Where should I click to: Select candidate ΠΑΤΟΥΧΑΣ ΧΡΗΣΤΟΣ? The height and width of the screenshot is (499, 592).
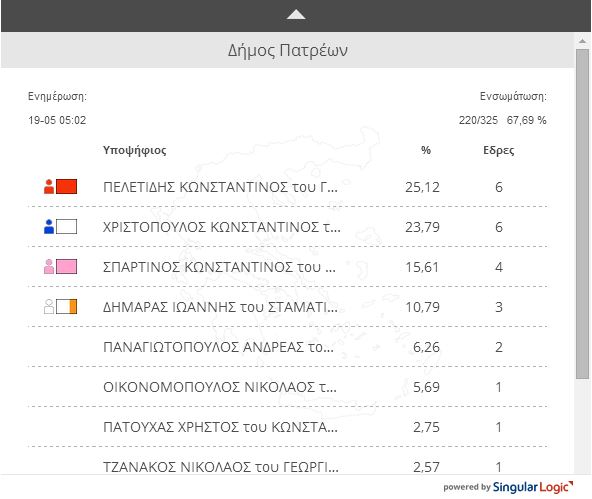220,427
